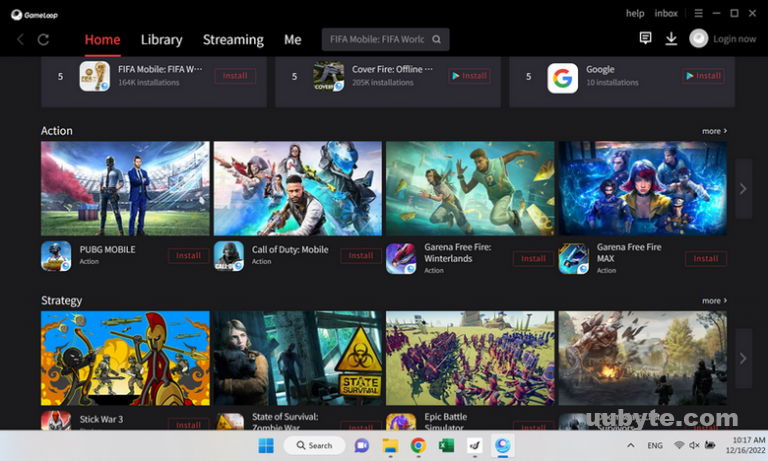
Task: Open the inbox link
Action: (666, 13)
